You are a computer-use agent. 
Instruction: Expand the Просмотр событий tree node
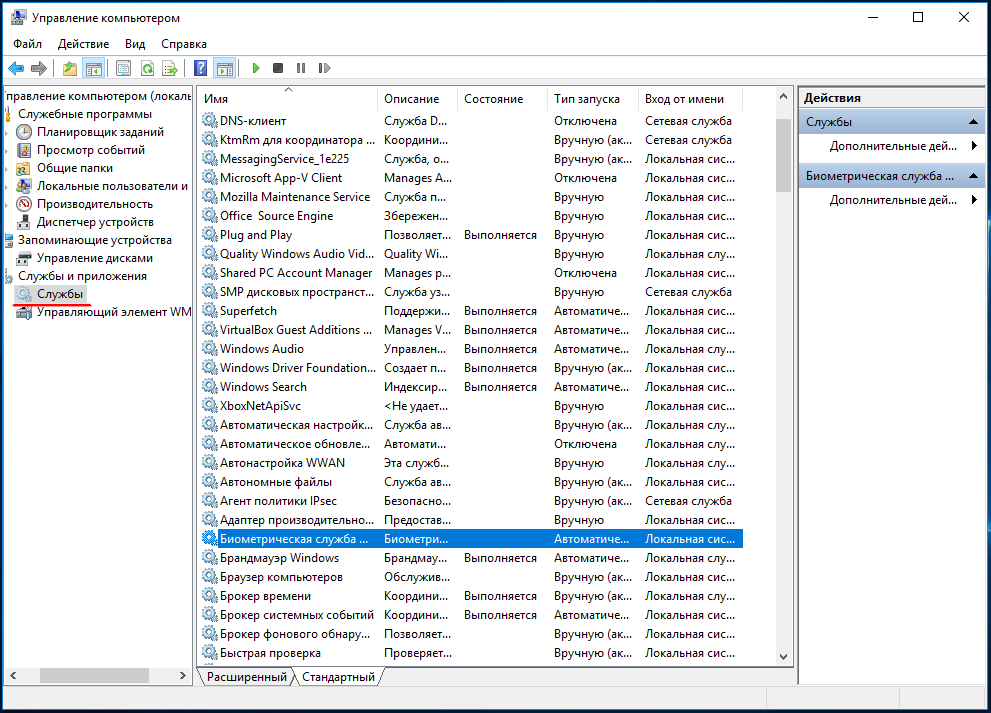7,150
